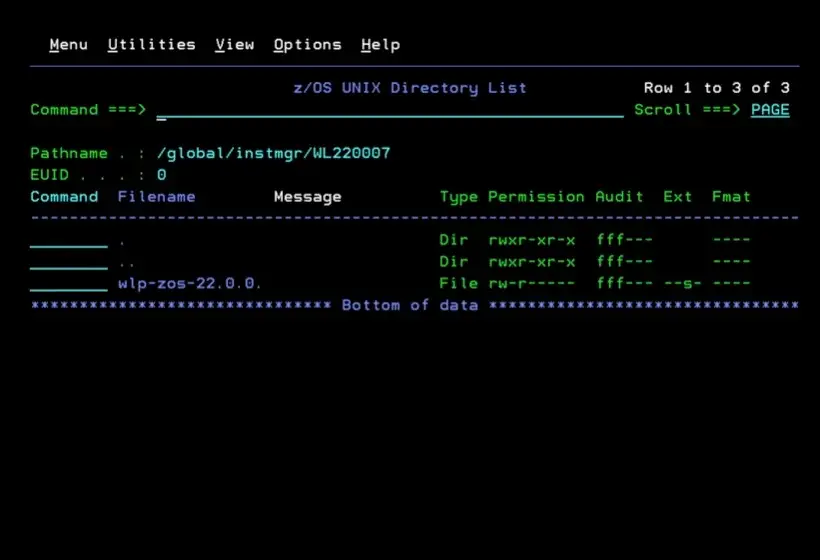Click the pathname /global/instmgr/WL220007
The height and width of the screenshot is (560, 820).
point(274,153)
